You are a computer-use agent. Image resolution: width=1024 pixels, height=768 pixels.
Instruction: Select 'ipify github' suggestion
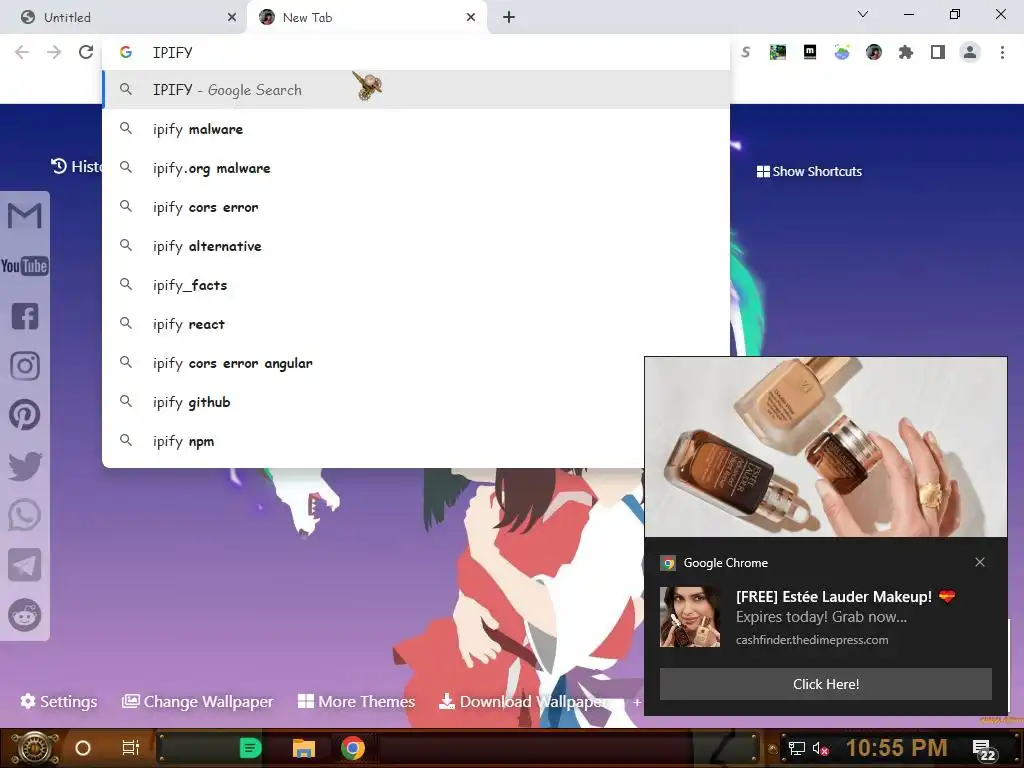pos(374,402)
